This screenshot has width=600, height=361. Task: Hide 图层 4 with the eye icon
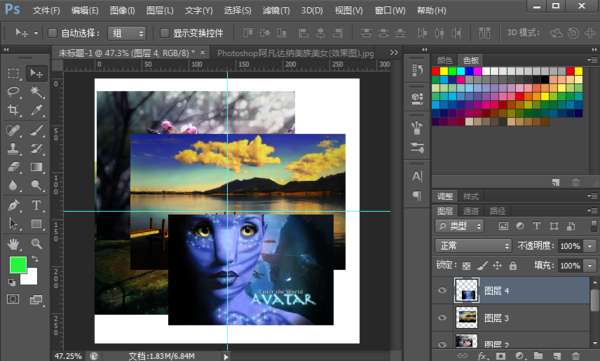click(x=442, y=290)
